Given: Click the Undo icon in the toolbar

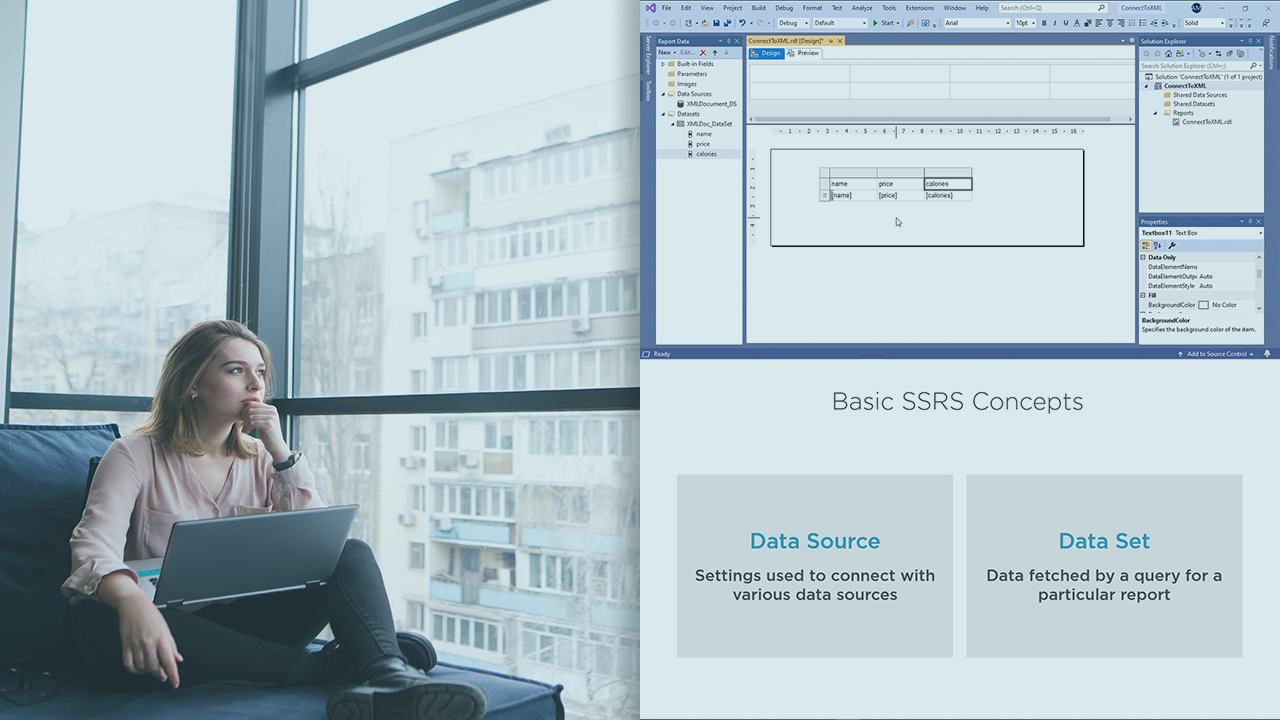Looking at the screenshot, I should (741, 23).
